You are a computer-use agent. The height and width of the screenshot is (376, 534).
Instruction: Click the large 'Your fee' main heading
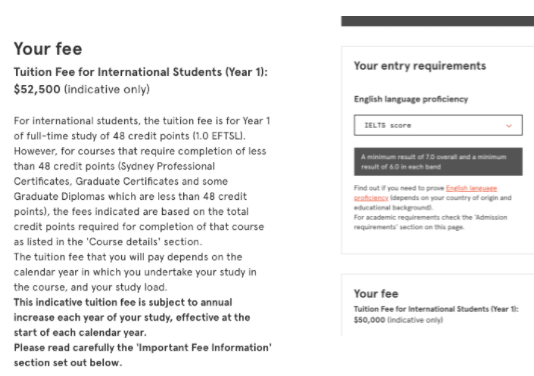click(48, 49)
